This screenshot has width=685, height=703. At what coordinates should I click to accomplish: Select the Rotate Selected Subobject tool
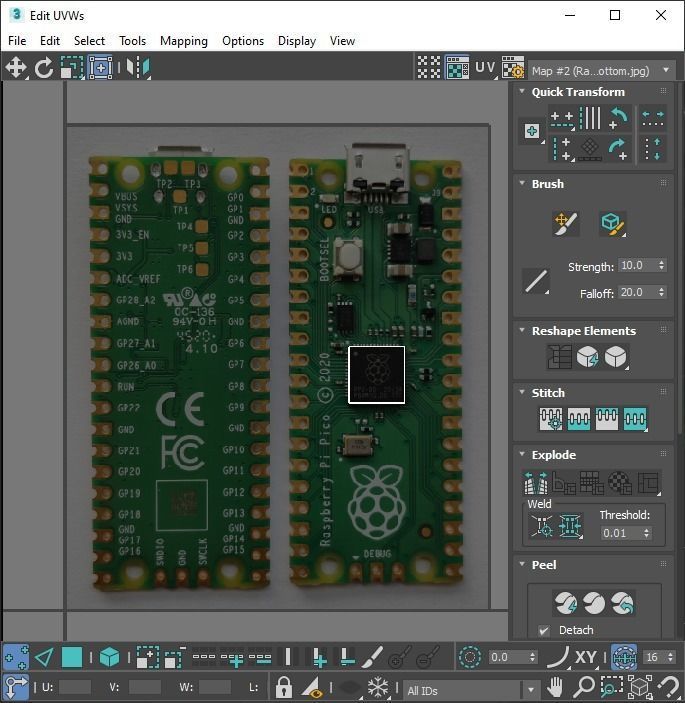pyautogui.click(x=43, y=68)
